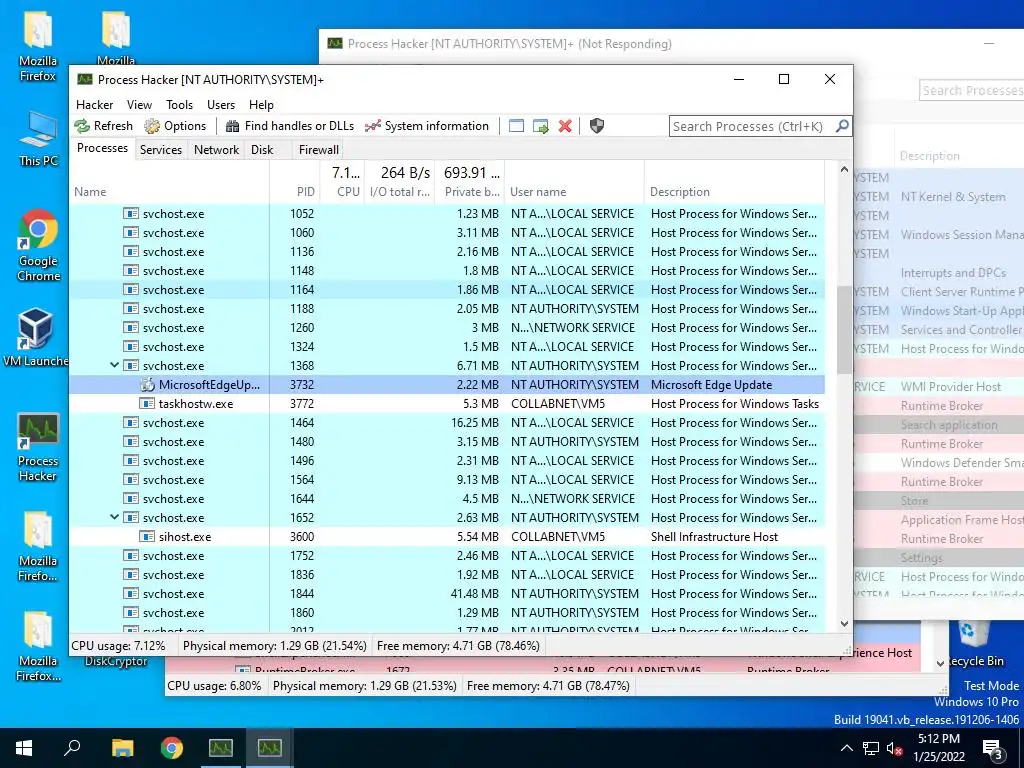This screenshot has width=1024, height=768.
Task: Click the sihost.exe process icon
Action: click(147, 537)
